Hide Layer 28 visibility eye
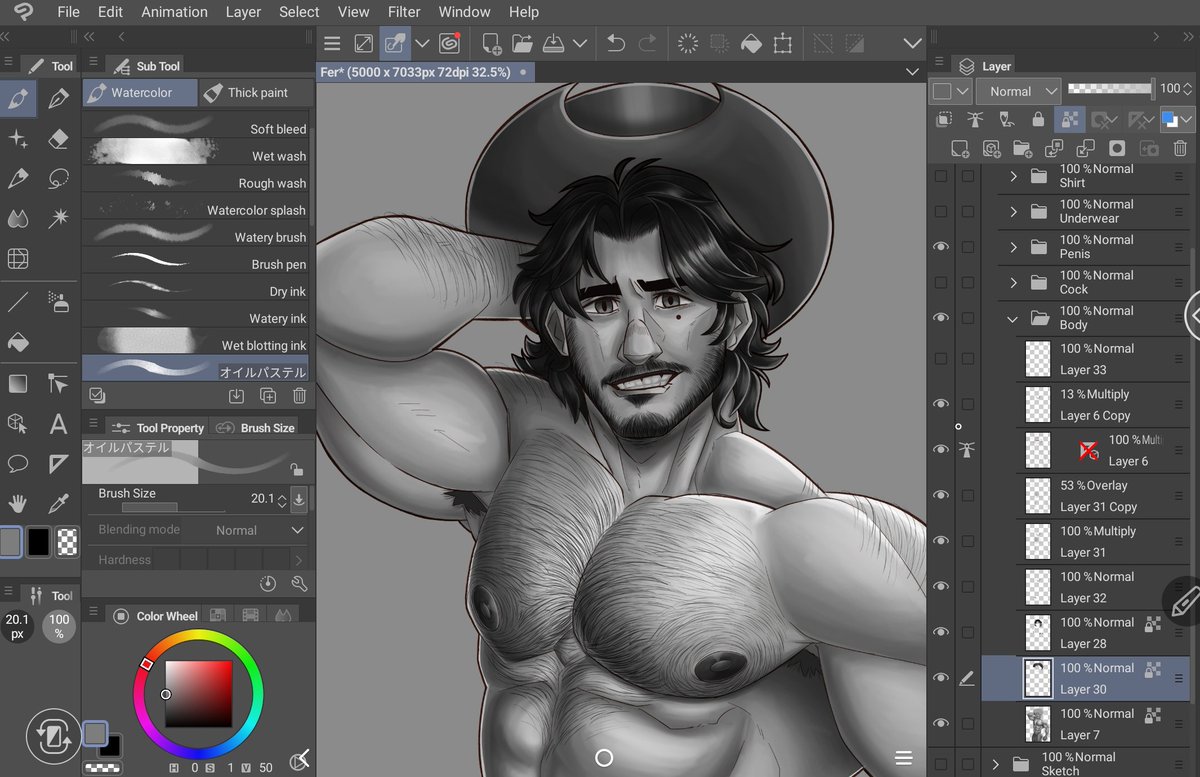The width and height of the screenshot is (1200, 777). pos(940,632)
